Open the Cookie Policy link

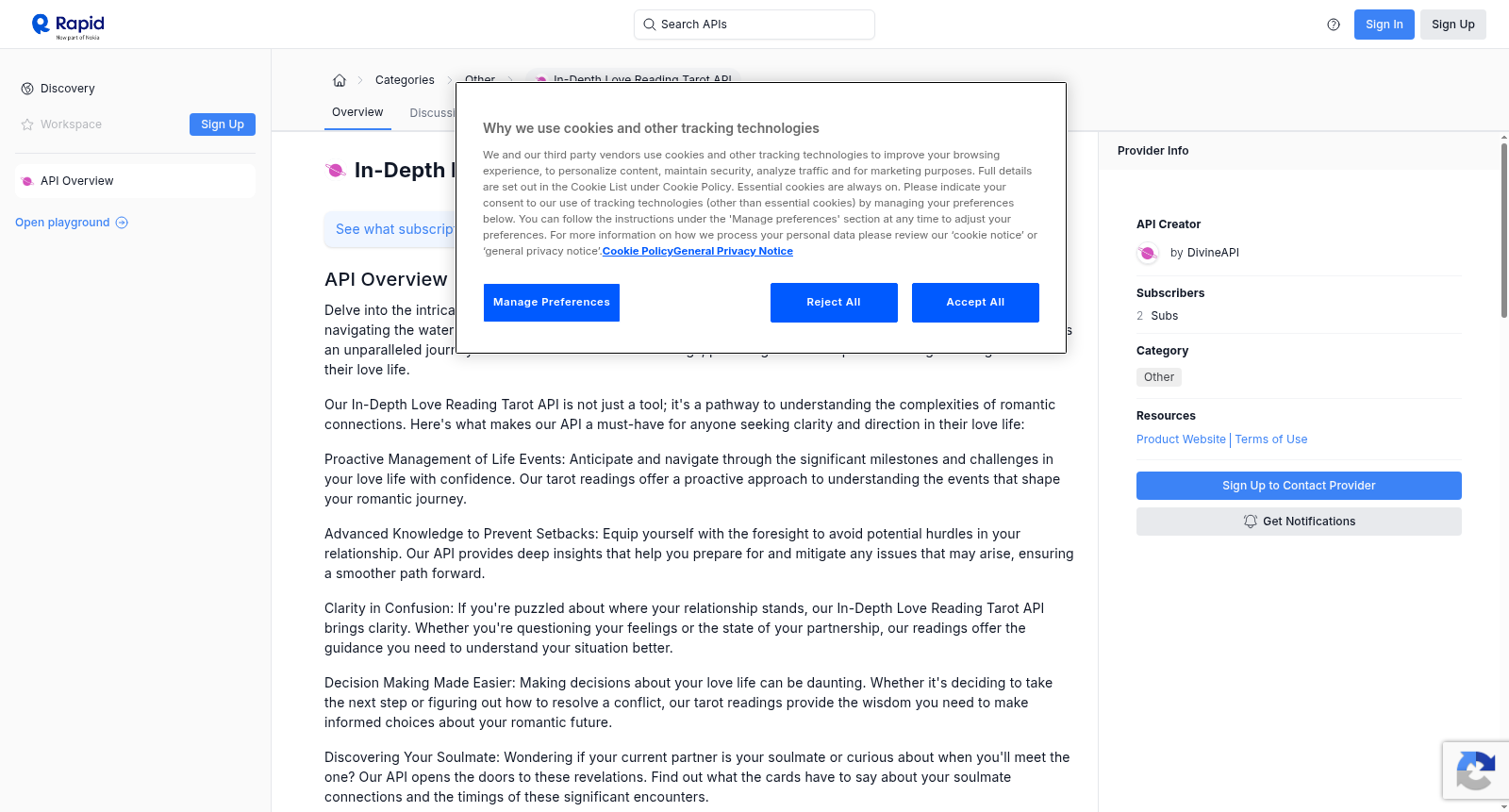pos(638,251)
